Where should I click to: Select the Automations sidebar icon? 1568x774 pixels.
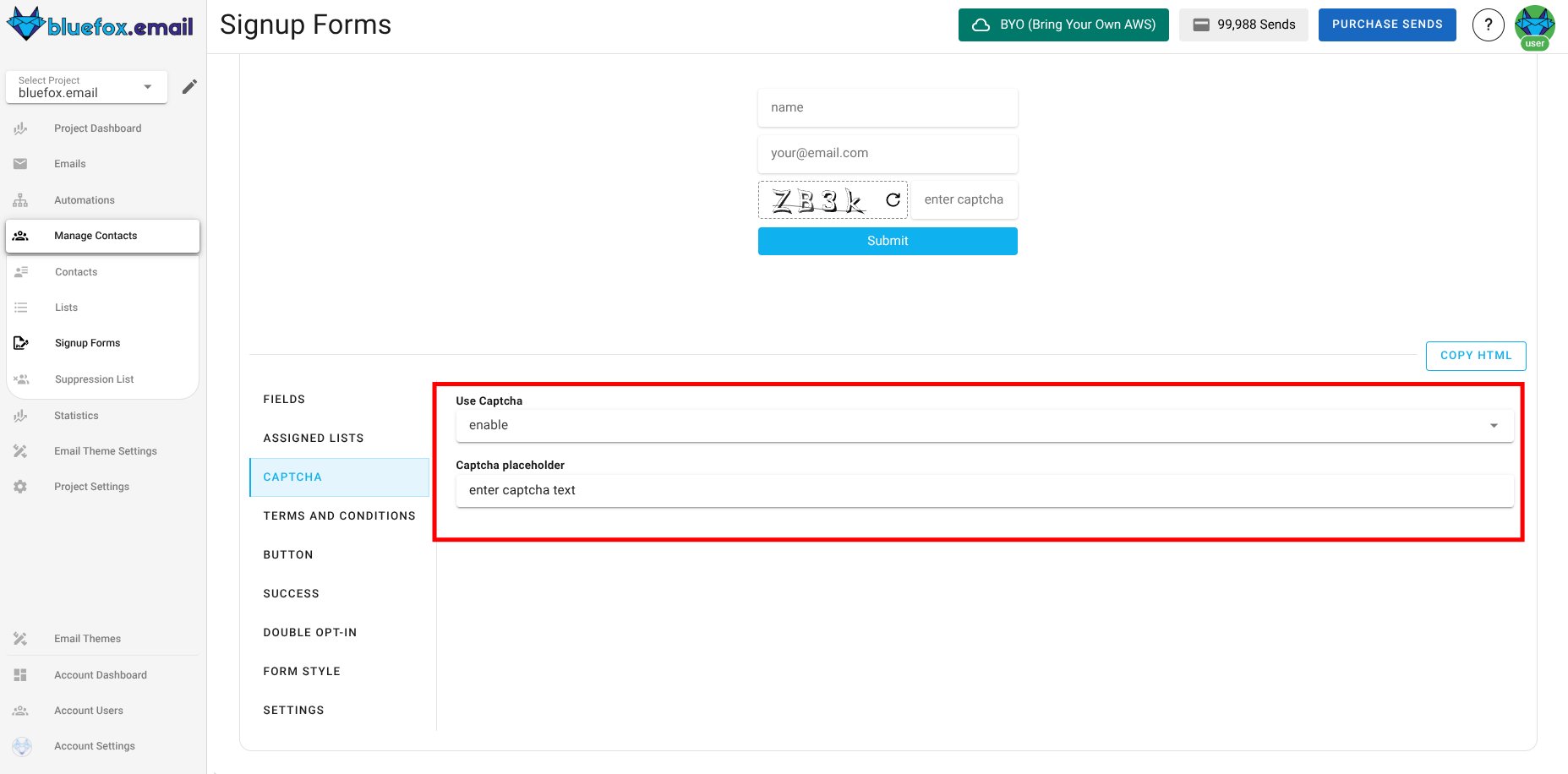click(20, 199)
